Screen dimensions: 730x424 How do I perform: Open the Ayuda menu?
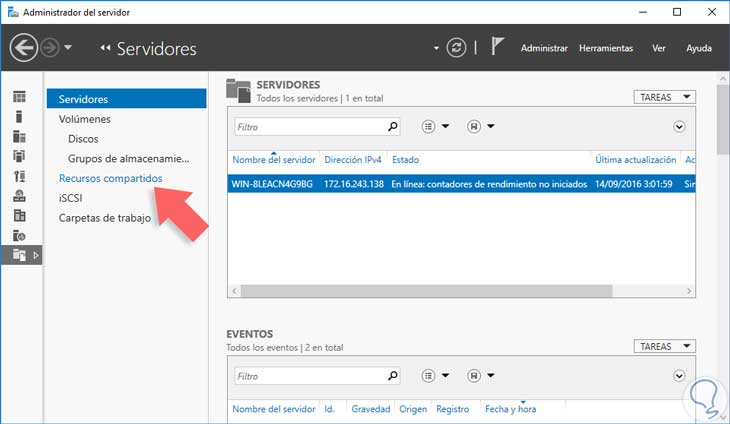pos(699,48)
